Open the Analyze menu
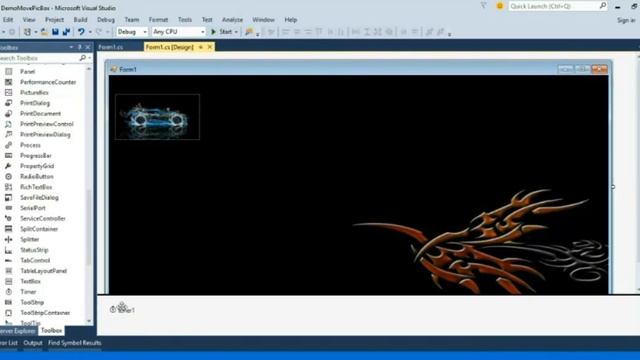Viewport: 640px width, 360px height. point(232,20)
